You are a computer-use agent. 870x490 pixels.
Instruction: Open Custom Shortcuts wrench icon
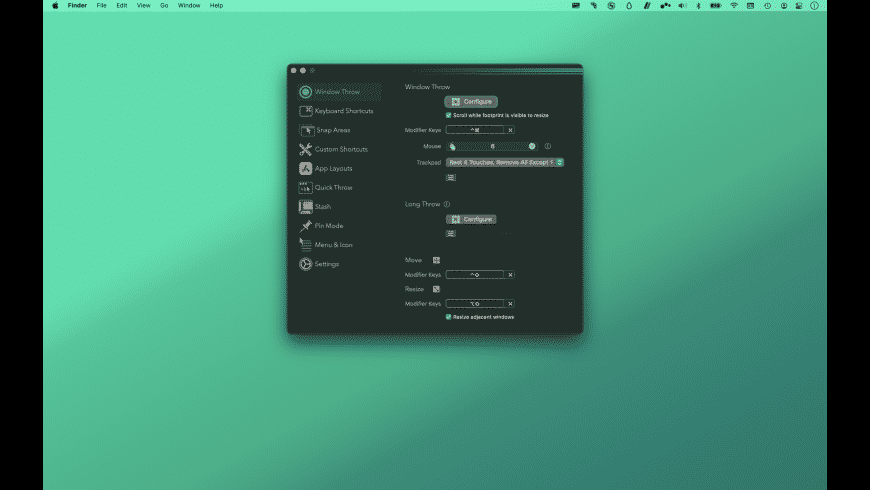[306, 149]
